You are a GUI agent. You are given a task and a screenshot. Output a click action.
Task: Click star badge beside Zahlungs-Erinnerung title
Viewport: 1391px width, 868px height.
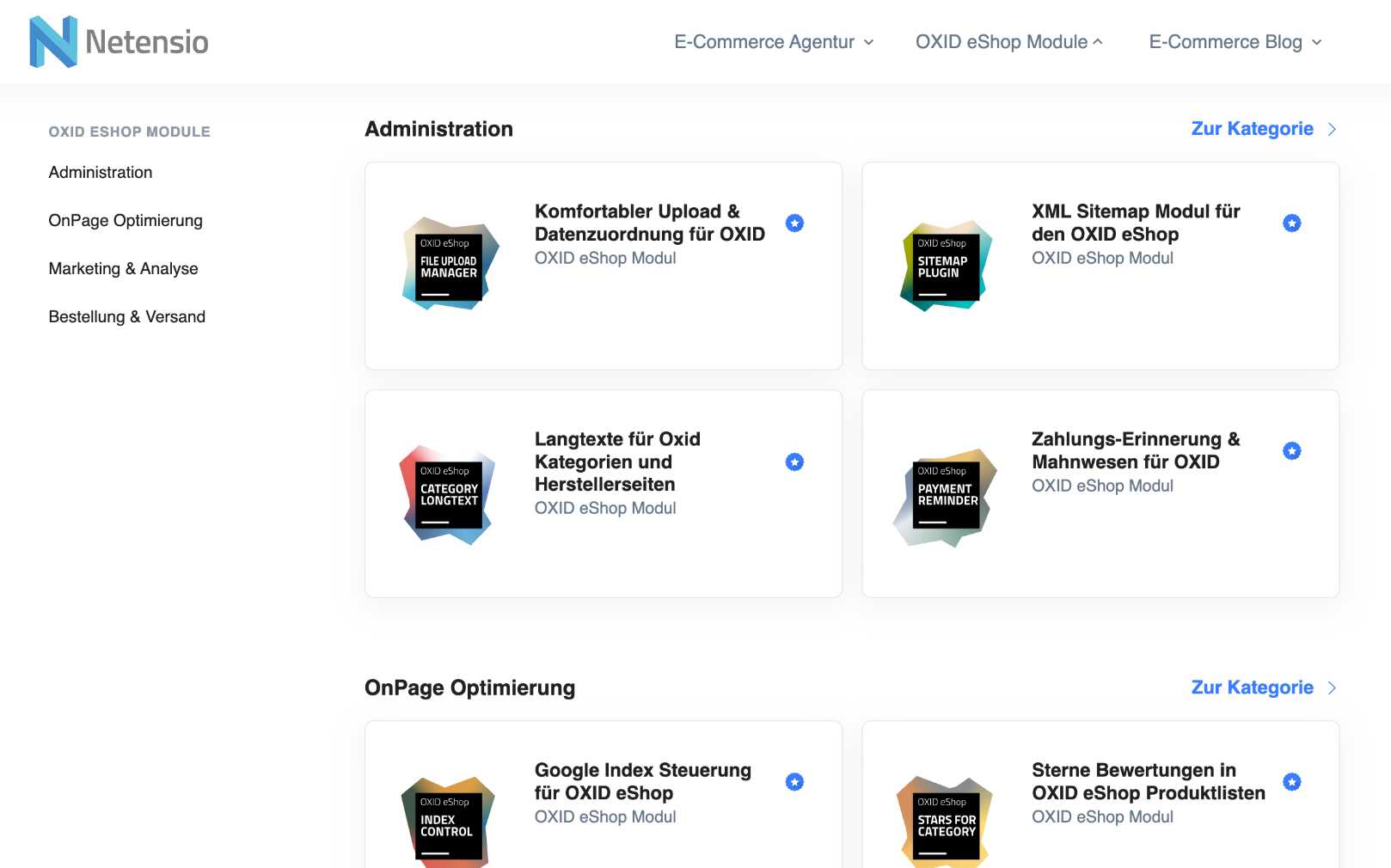[x=1292, y=451]
